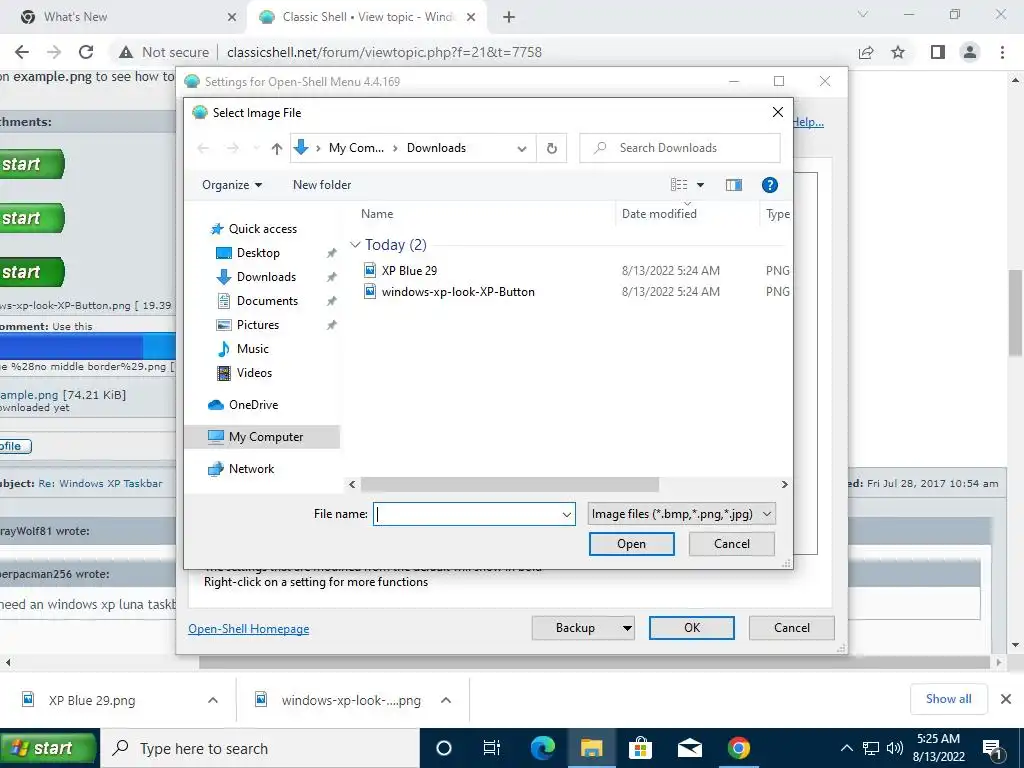Viewport: 1024px width, 768px height.
Task: Expand address bar path history dropdown
Action: [522, 149]
